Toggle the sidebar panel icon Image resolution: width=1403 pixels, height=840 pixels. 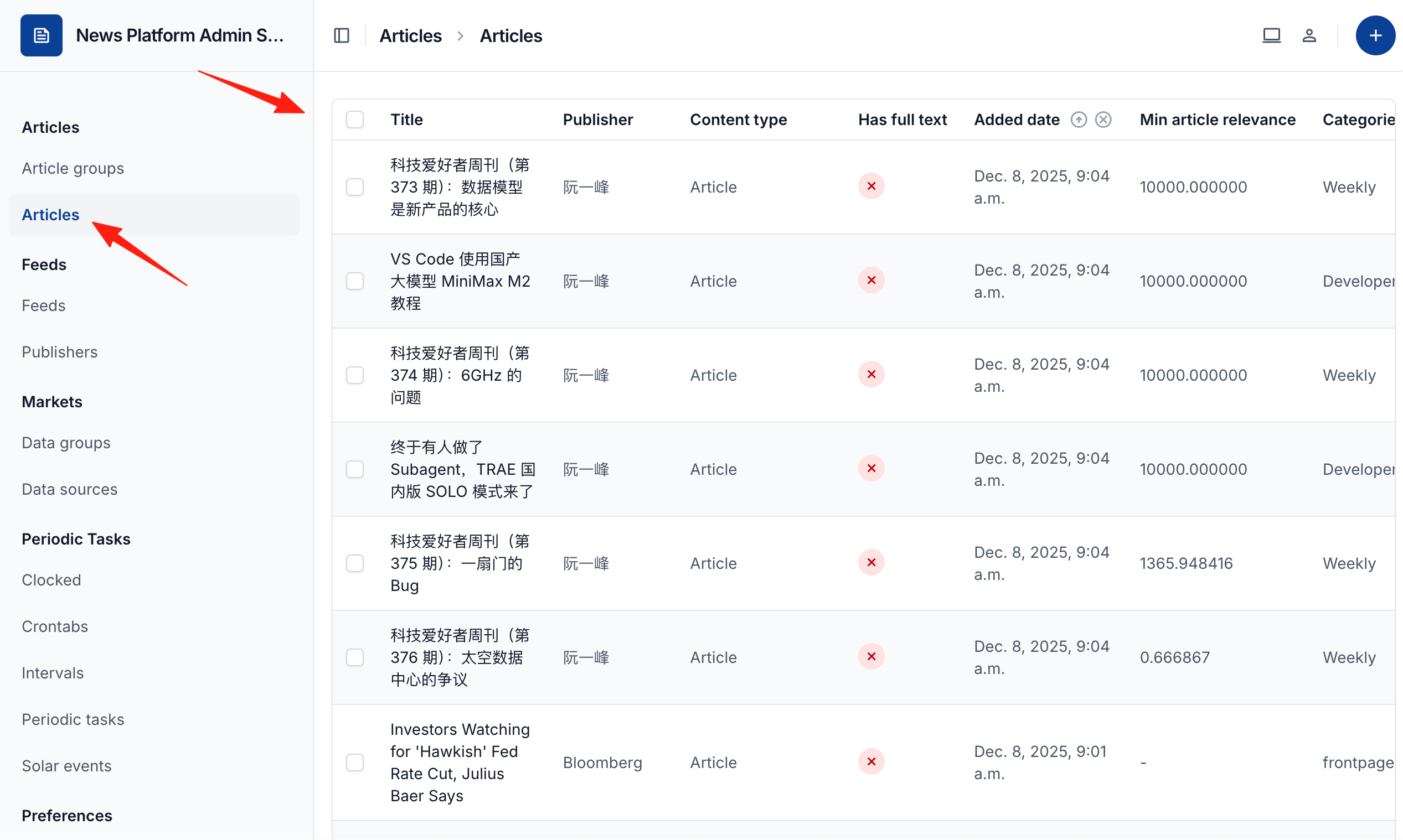(x=342, y=35)
